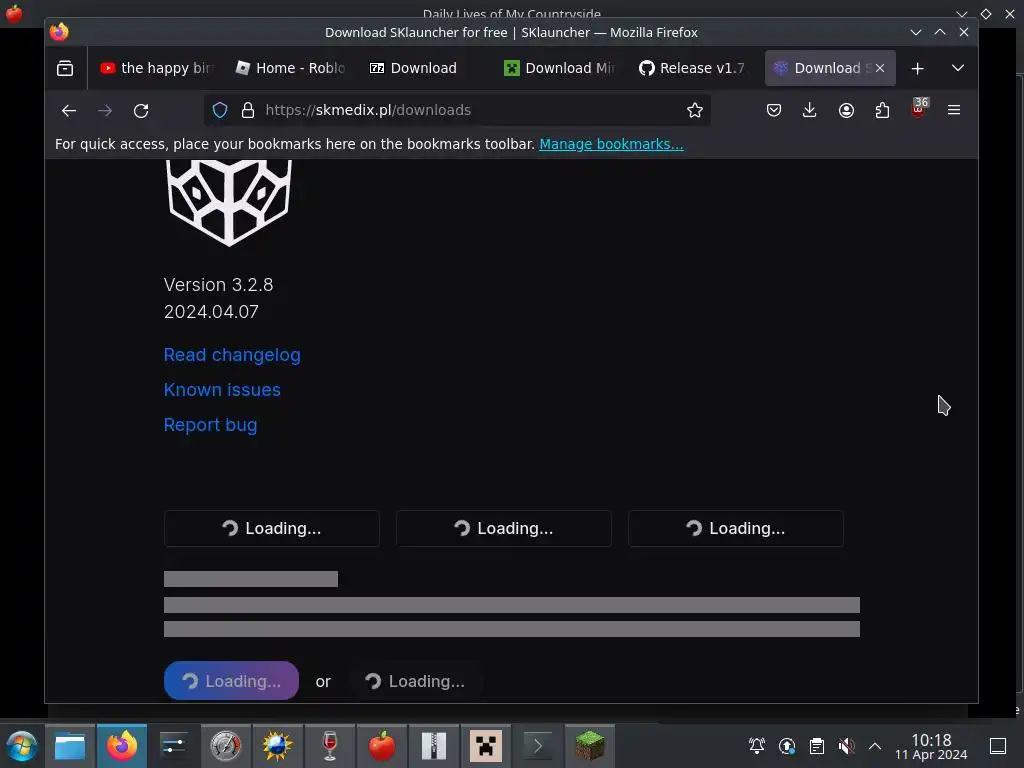Open Firefox hamburger application menu
Viewport: 1024px width, 768px height.
953,110
